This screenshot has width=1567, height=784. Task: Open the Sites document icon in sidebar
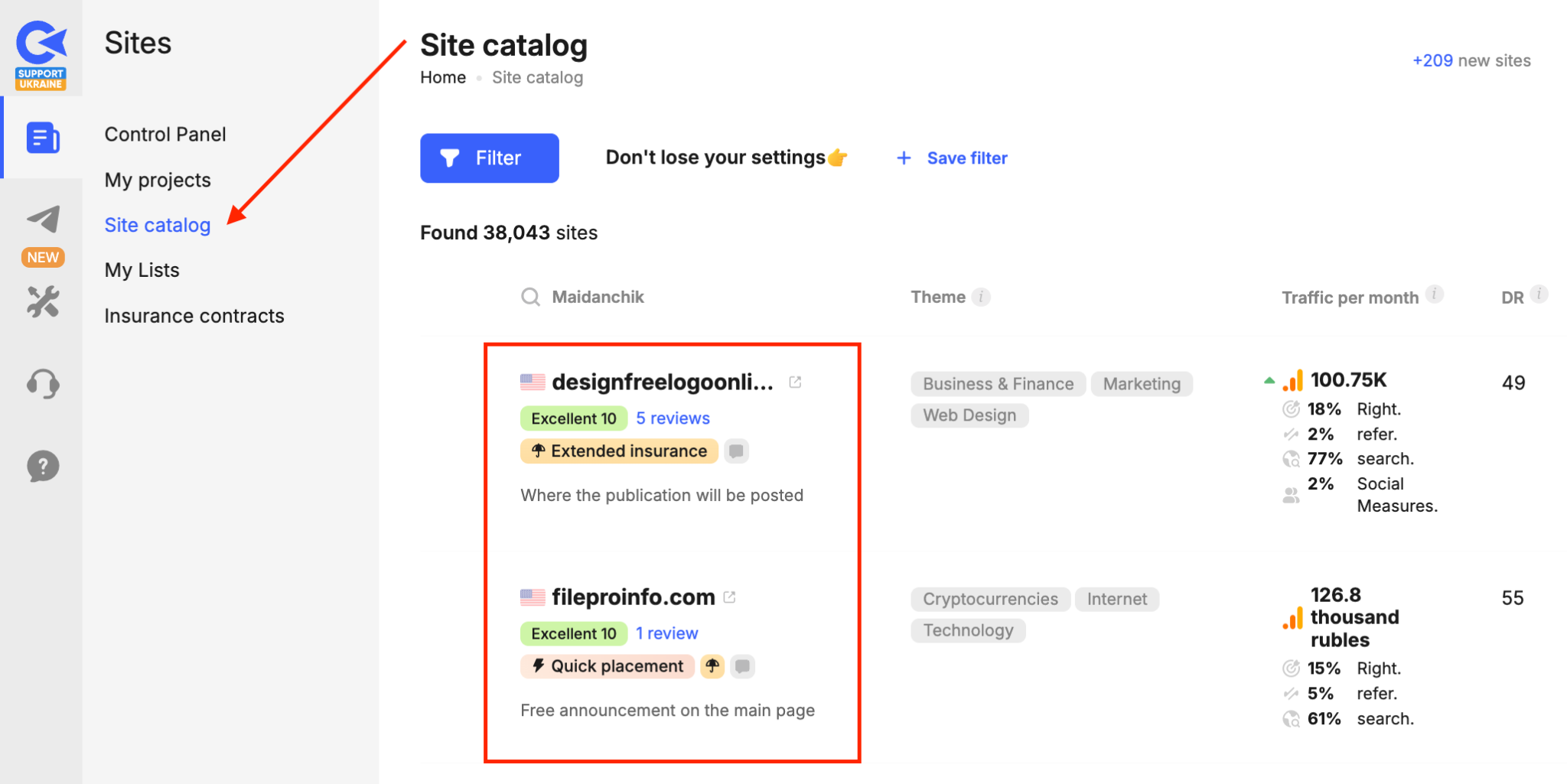(x=43, y=138)
